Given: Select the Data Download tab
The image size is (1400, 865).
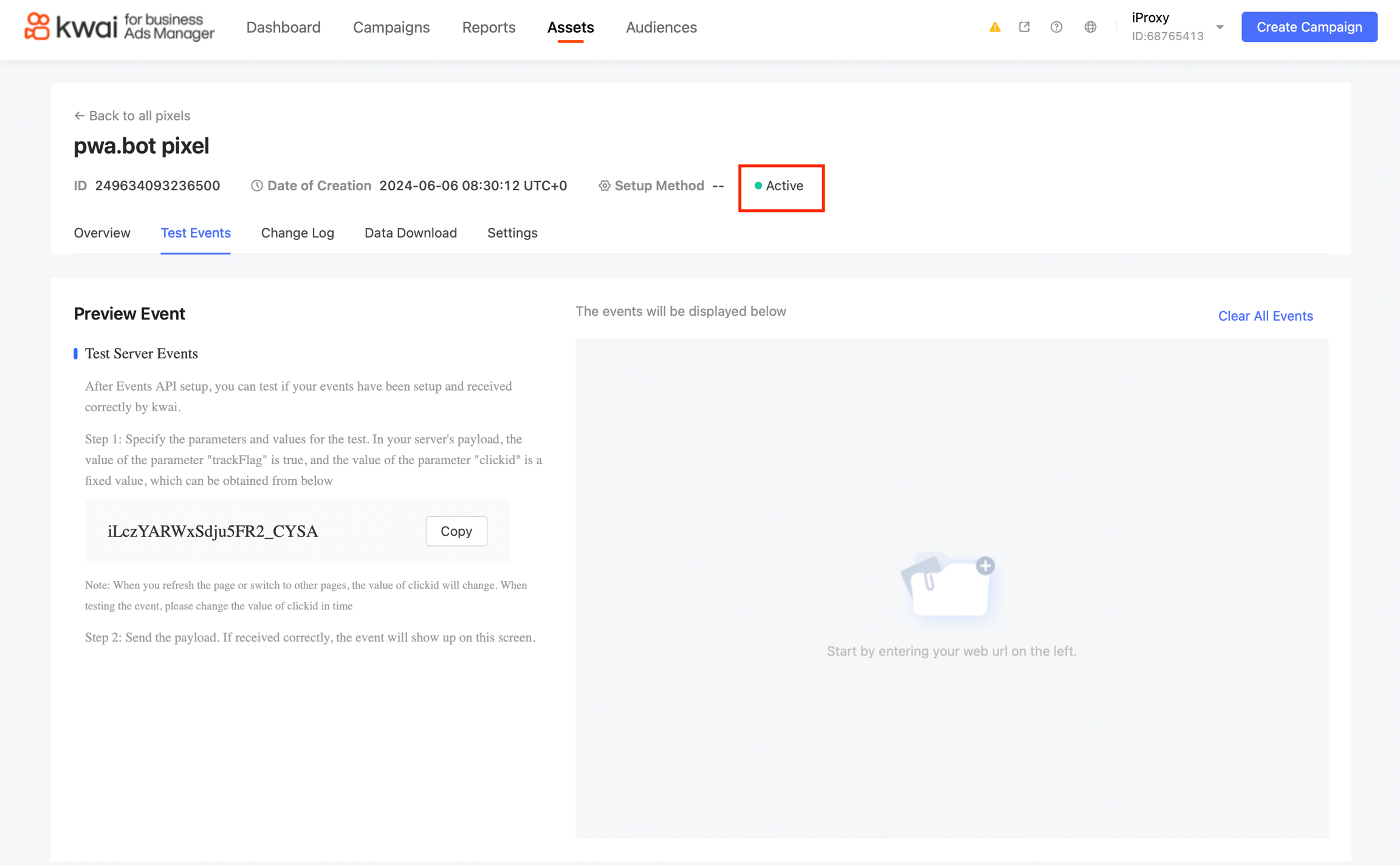Looking at the screenshot, I should pos(410,233).
